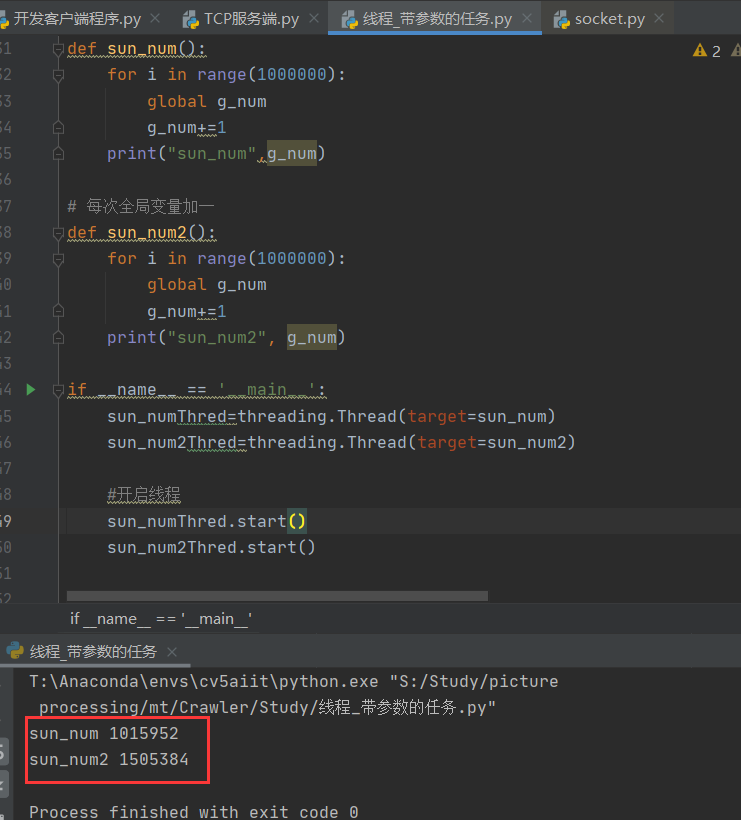
Task: Collapse the def sun_num2() function fold
Action: 58,233
